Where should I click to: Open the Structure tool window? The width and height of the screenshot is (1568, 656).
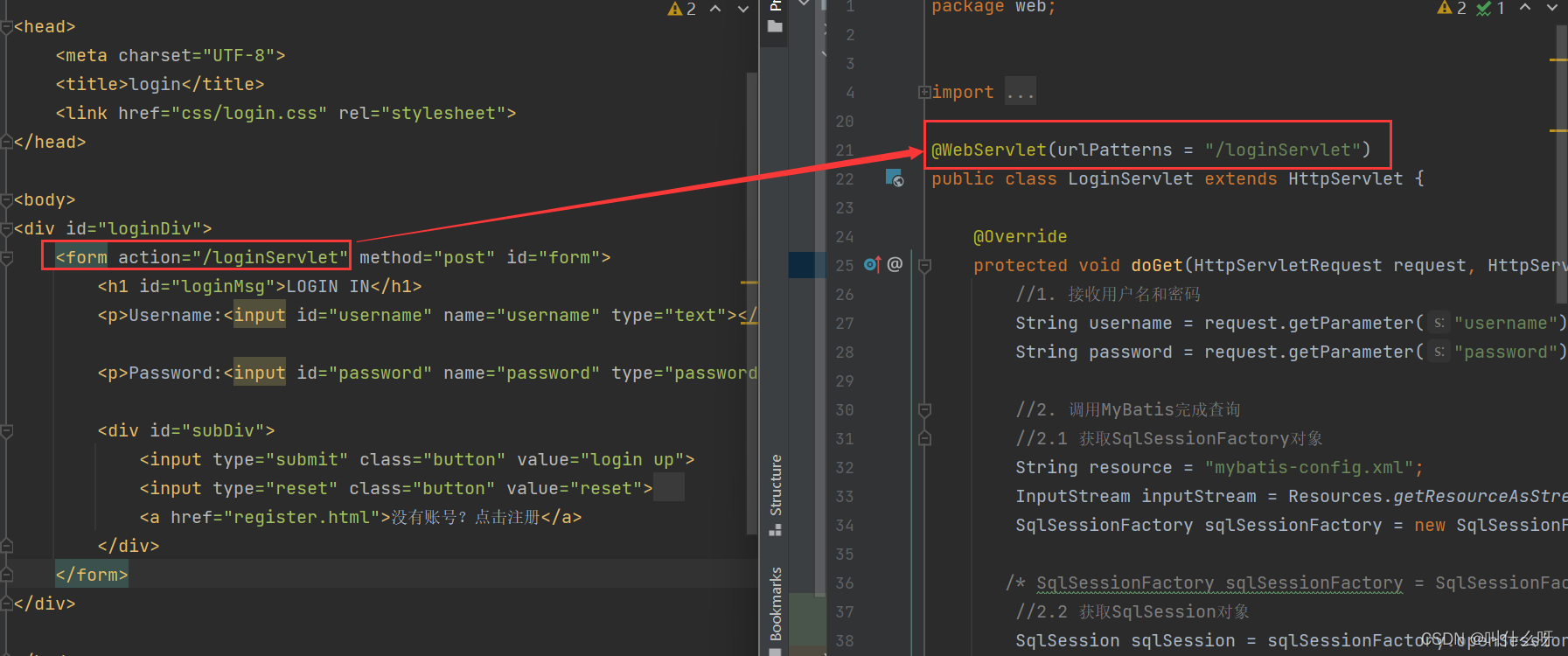pyautogui.click(x=775, y=494)
